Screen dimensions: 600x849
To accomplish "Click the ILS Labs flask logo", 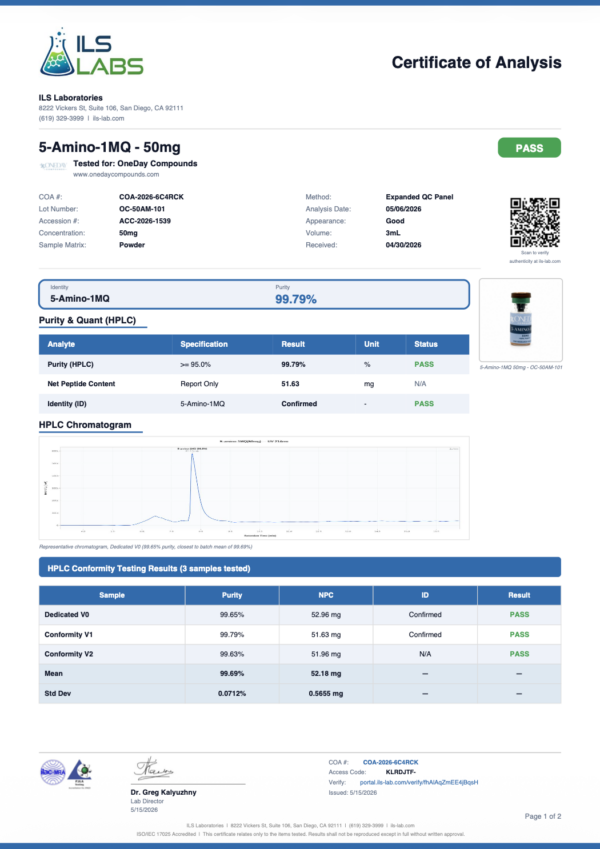I will coord(91,52).
